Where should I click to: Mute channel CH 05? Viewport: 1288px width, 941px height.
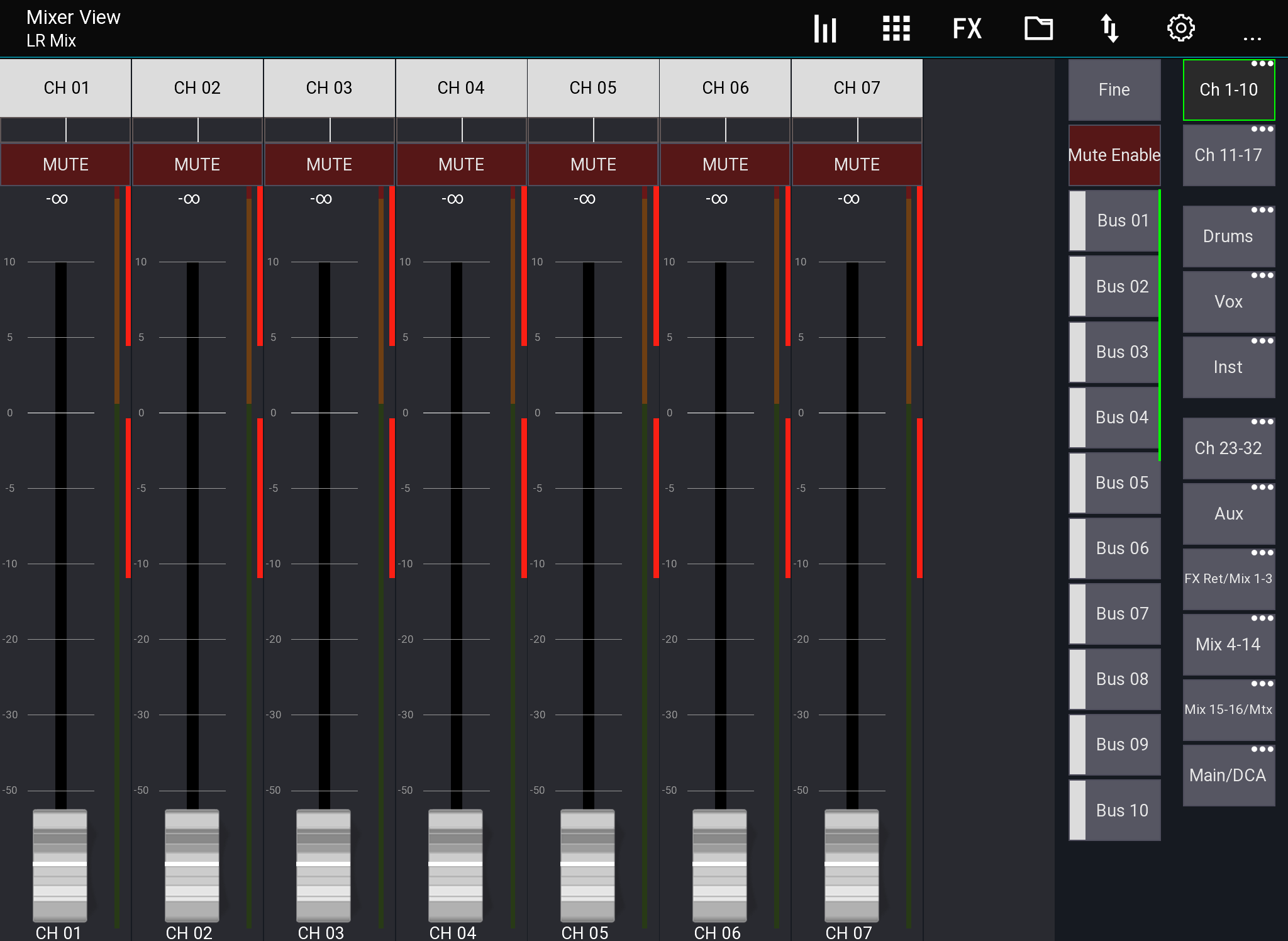593,165
